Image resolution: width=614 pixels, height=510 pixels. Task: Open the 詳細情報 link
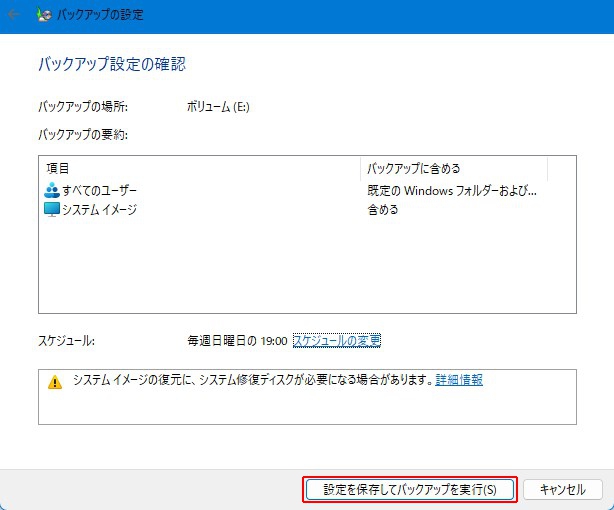pos(459,381)
